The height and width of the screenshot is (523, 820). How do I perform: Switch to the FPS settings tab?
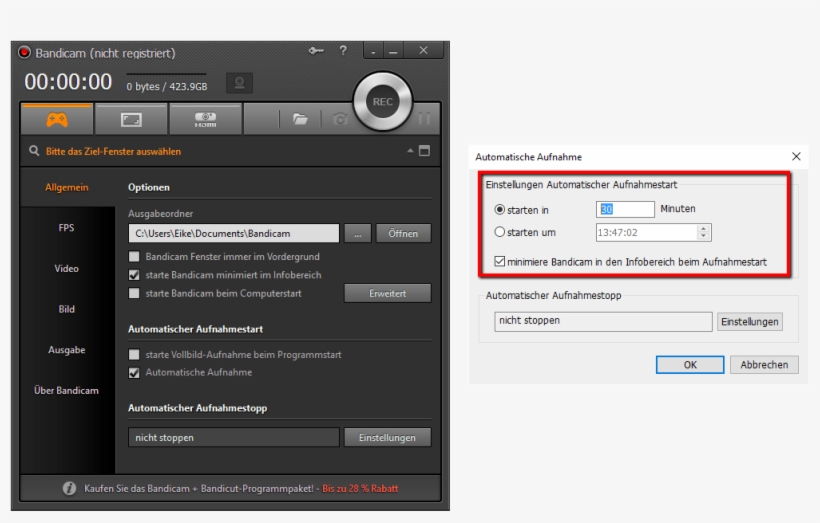(x=66, y=227)
